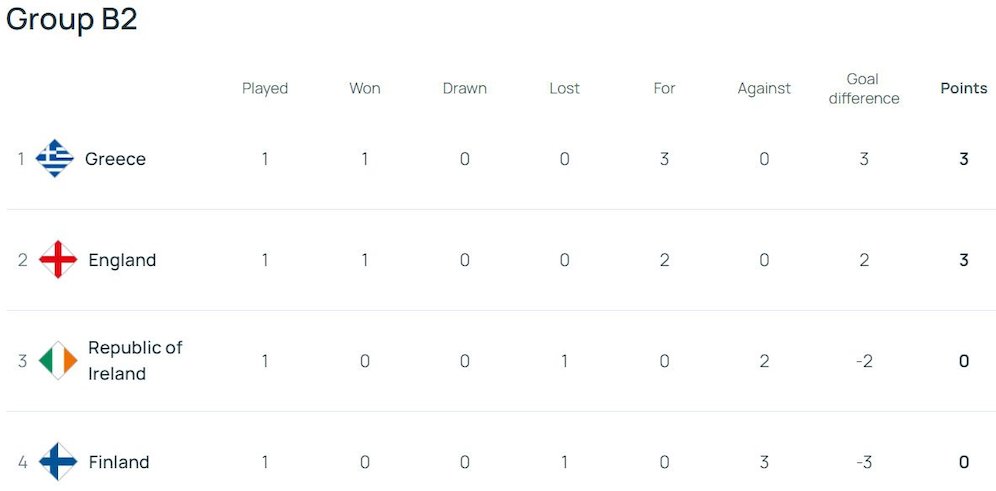Click the For column header

[x=665, y=88]
